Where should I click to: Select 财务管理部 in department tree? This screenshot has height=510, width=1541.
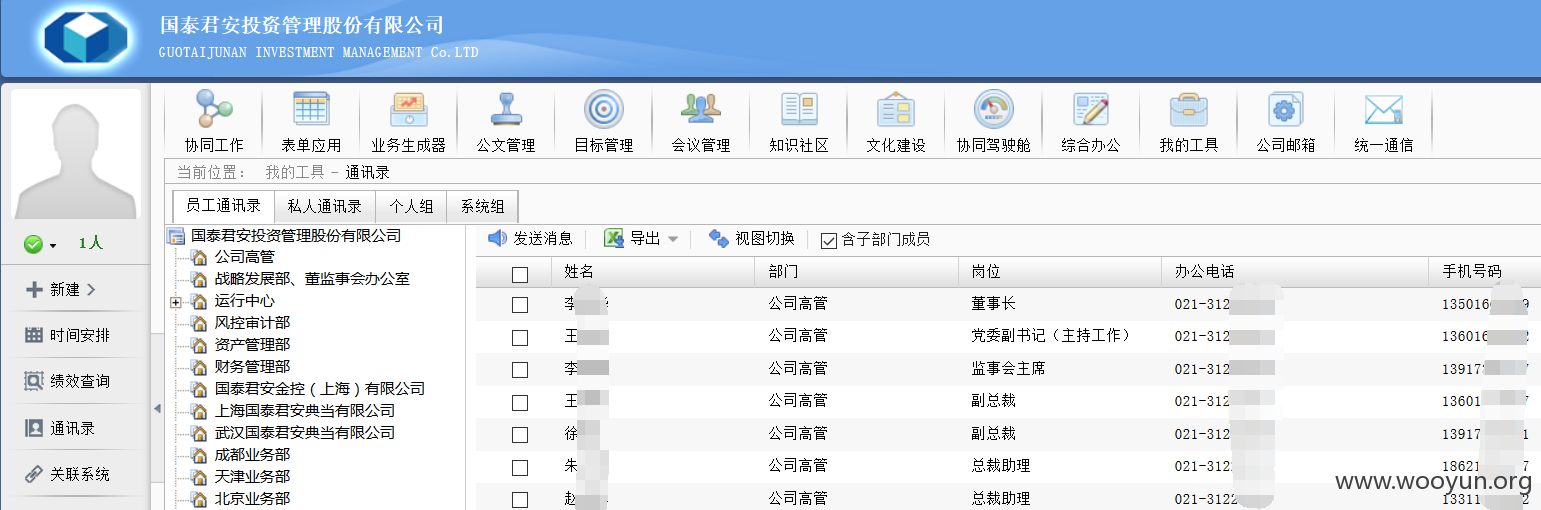252,366
